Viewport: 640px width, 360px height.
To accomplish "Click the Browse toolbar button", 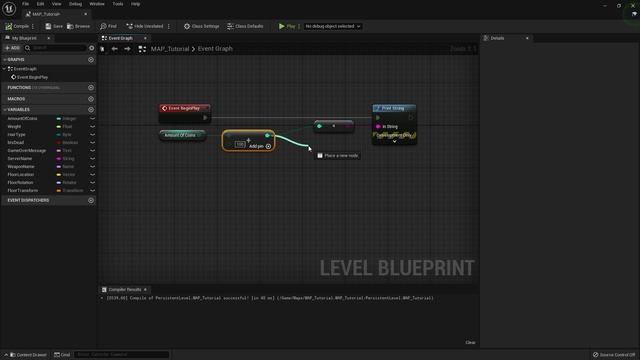I will point(78,26).
